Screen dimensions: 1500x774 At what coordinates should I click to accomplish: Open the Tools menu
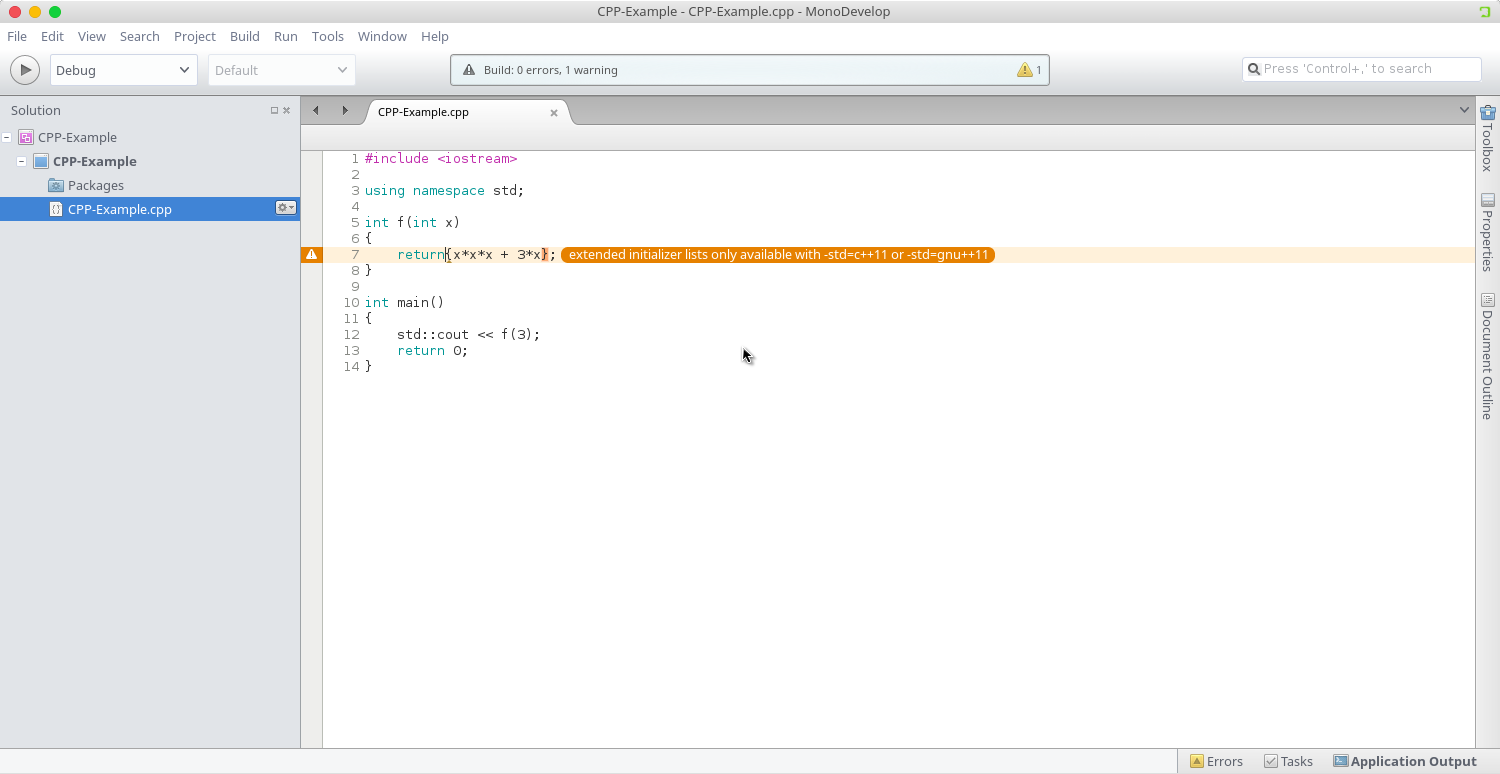click(x=328, y=36)
